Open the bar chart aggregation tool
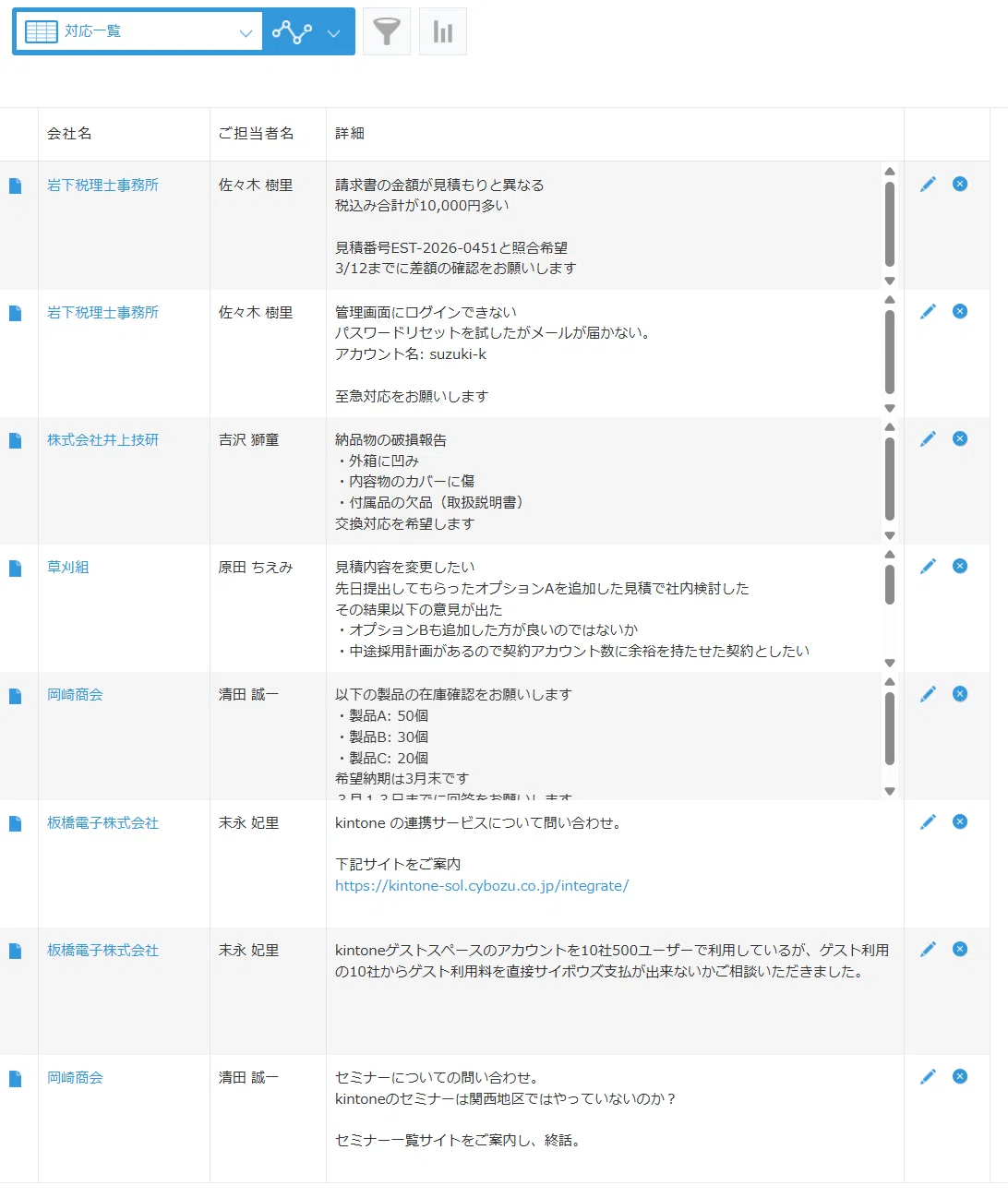This screenshot has height=1198, width=1008. 443,31
